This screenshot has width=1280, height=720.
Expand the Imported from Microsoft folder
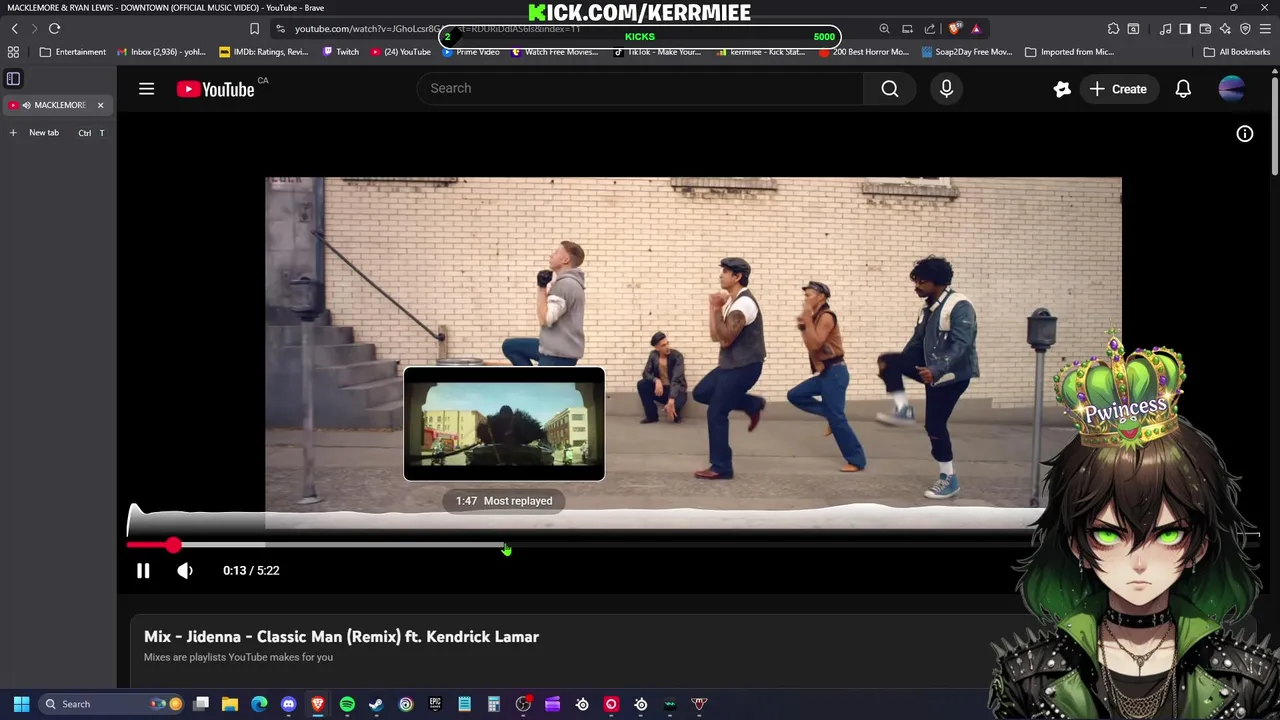[x=1069, y=52]
